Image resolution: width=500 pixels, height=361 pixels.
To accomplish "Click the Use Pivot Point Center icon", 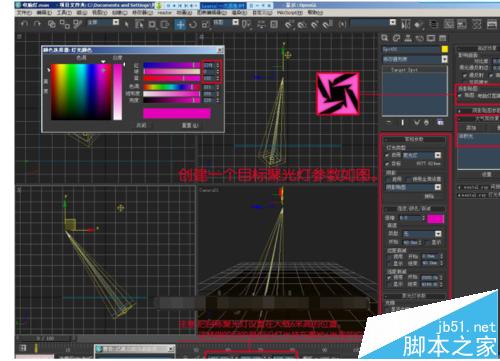I will (246, 24).
